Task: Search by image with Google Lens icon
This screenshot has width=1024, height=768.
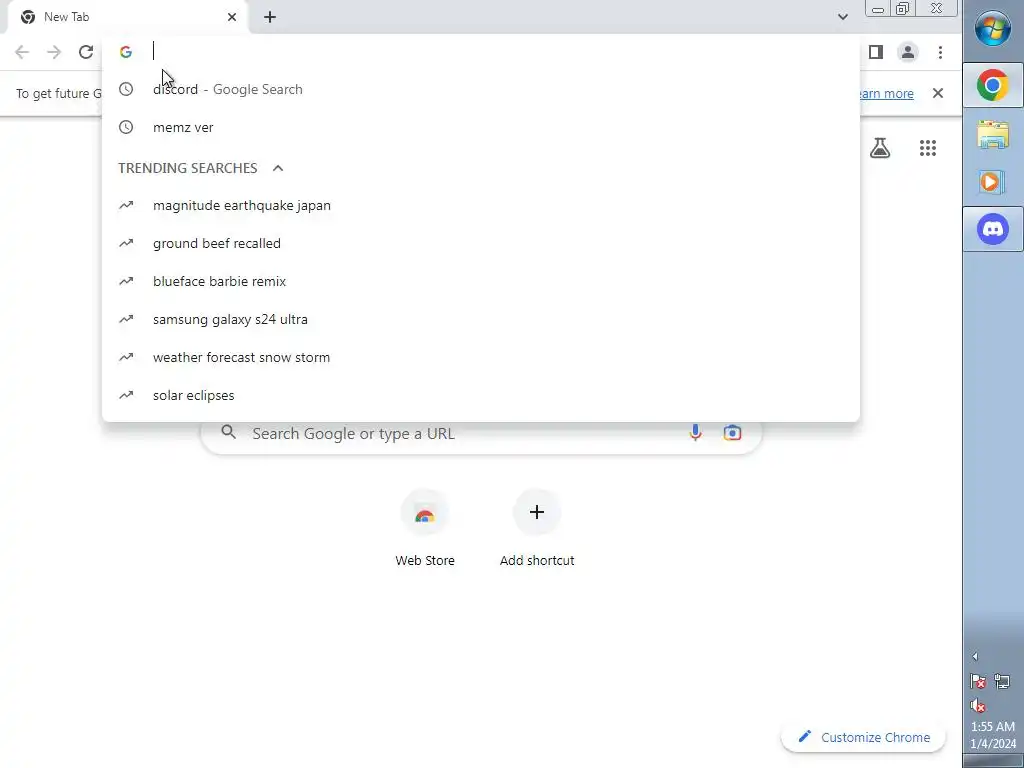Action: [732, 432]
